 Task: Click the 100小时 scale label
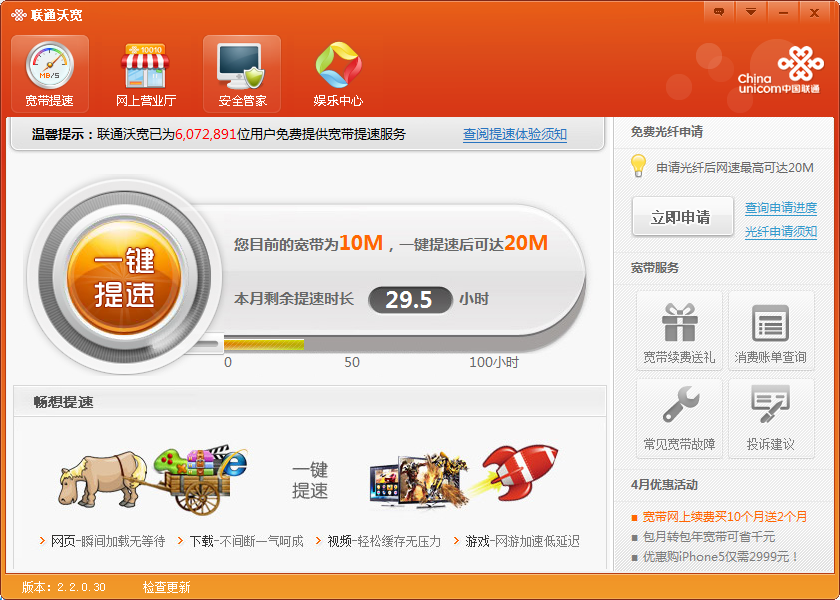pyautogui.click(x=494, y=362)
